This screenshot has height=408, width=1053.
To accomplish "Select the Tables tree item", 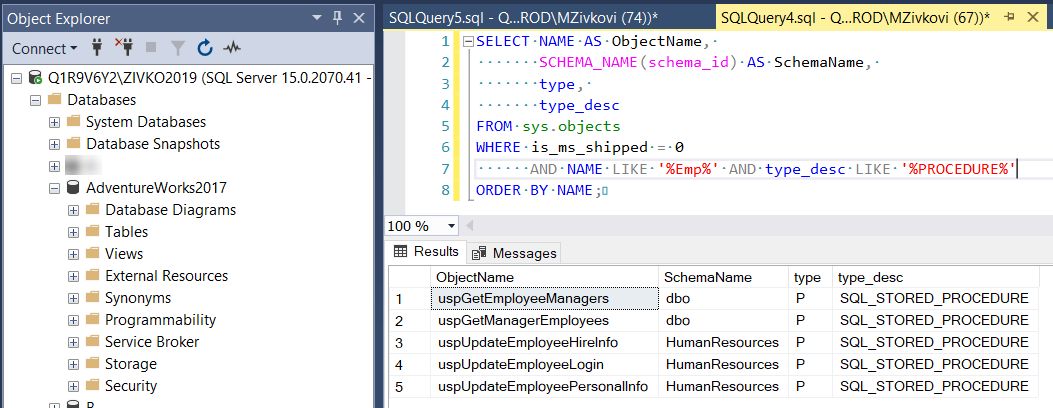I will click(126, 232).
